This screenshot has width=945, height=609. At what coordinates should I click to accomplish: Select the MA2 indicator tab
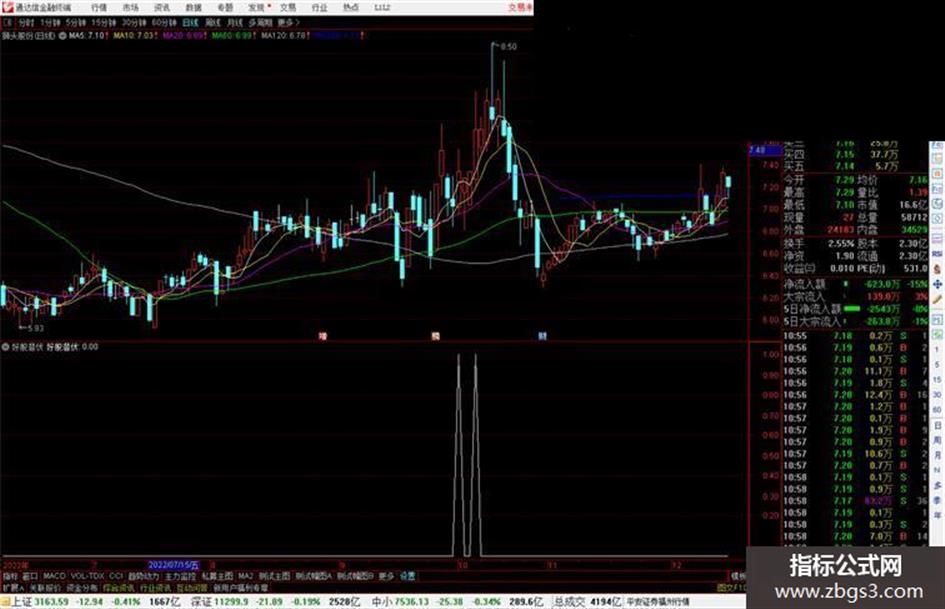pyautogui.click(x=245, y=576)
